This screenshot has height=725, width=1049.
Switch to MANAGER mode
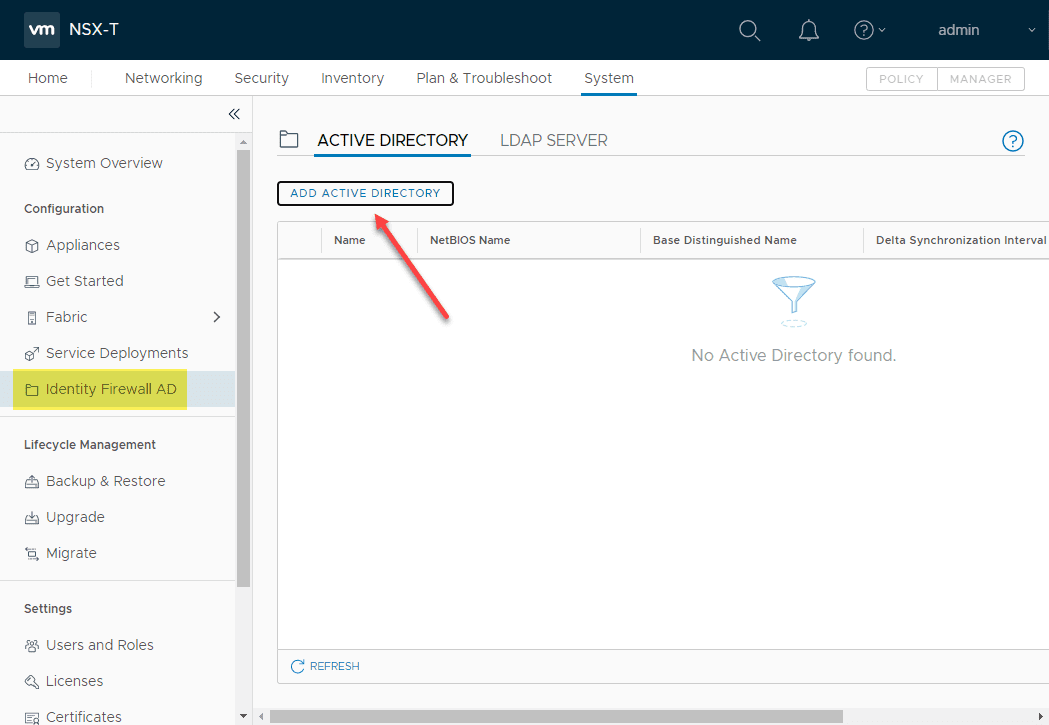(x=980, y=78)
